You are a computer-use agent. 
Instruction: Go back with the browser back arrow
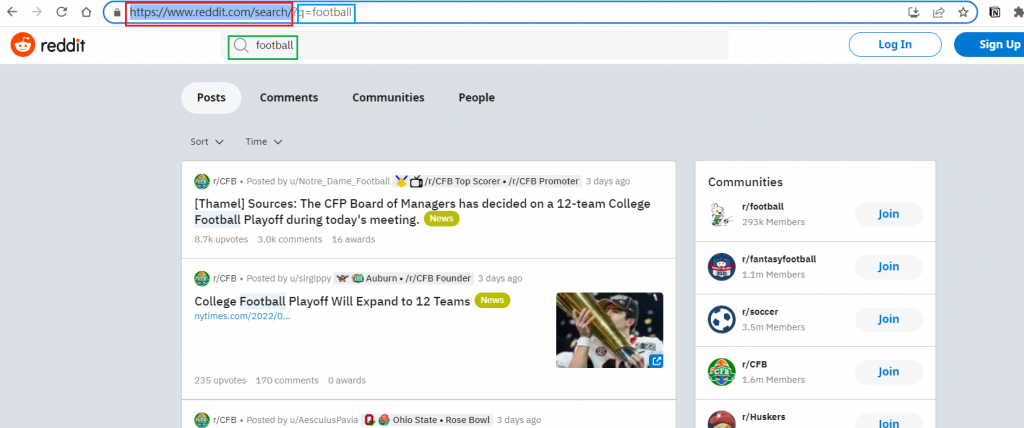click(11, 12)
